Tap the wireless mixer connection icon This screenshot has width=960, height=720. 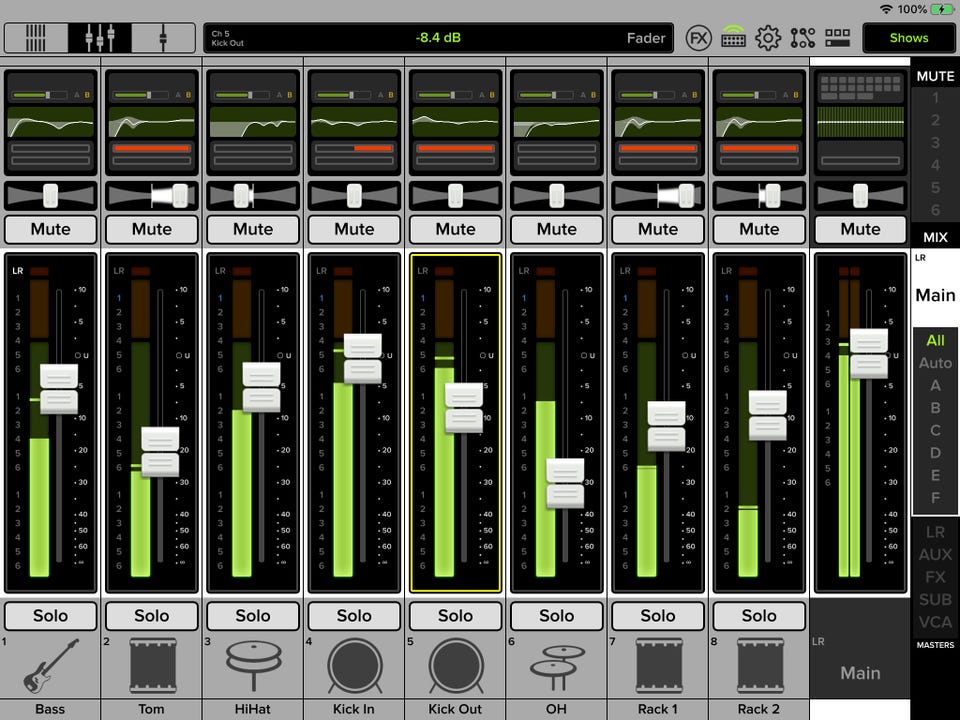pos(734,38)
